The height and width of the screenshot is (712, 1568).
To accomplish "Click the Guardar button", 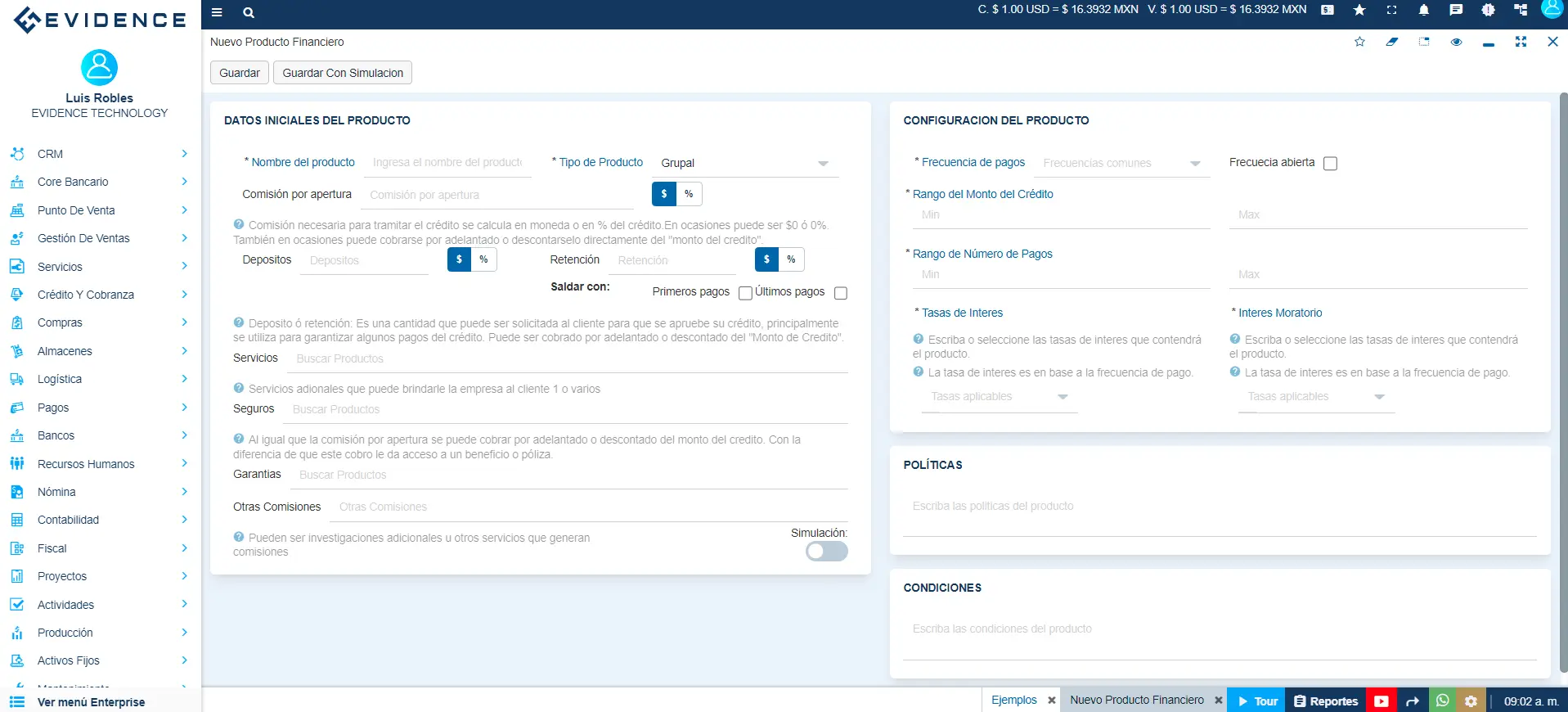I will pyautogui.click(x=239, y=73).
